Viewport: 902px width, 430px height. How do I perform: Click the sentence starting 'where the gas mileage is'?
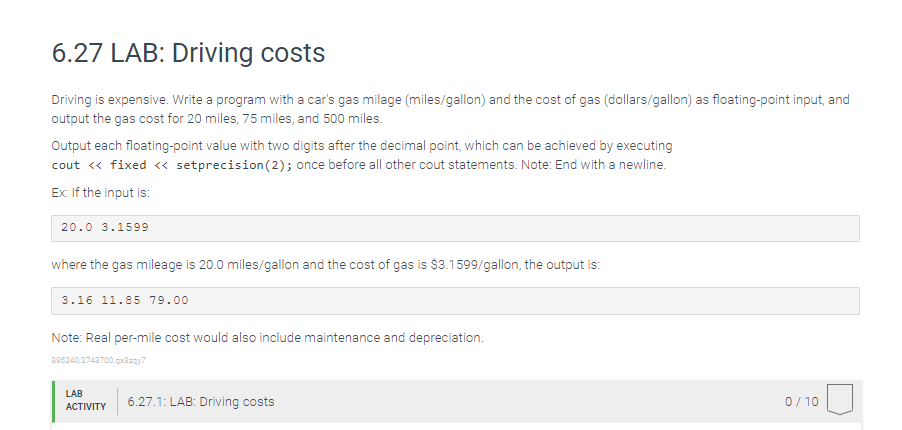point(326,265)
